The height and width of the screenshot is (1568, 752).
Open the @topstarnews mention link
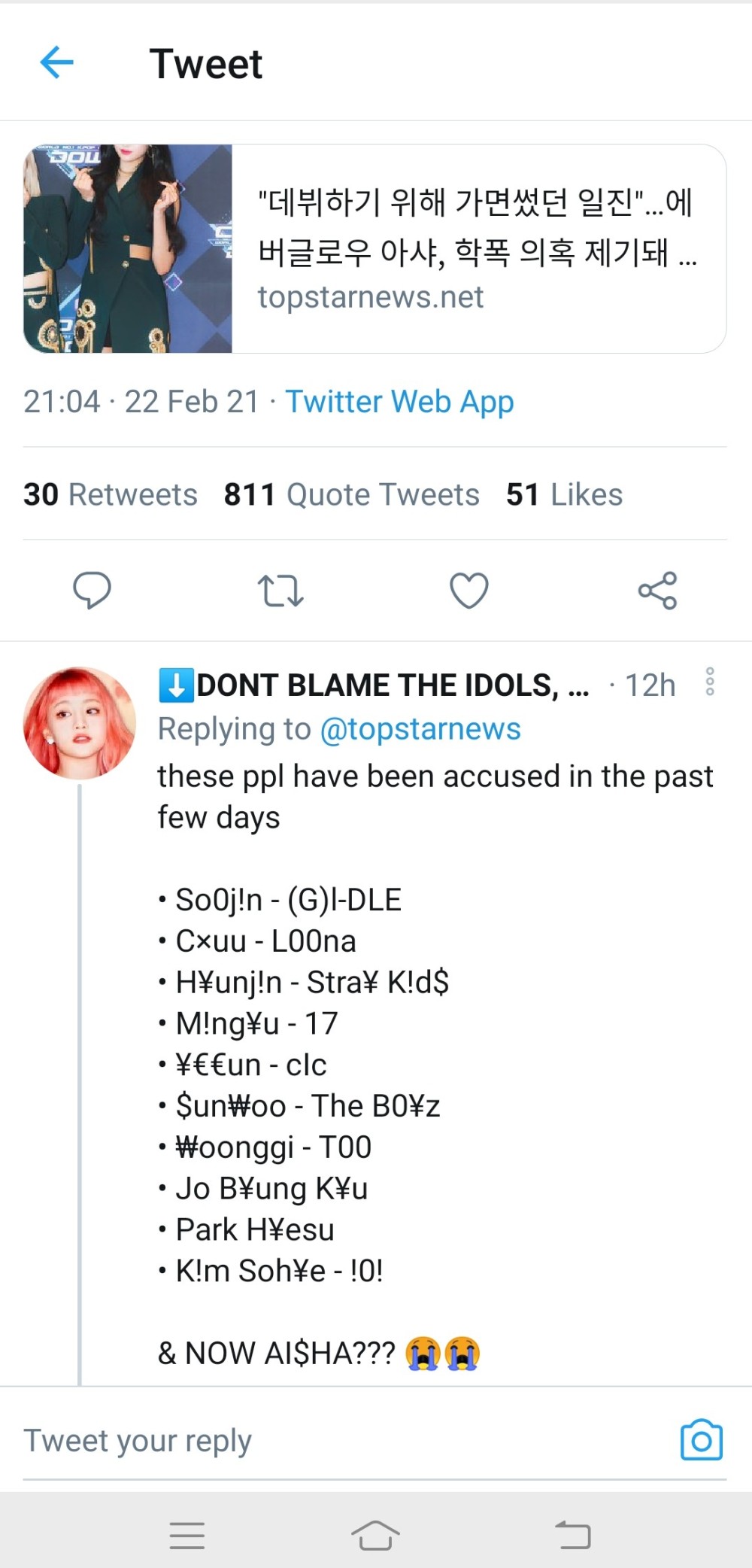pos(420,729)
